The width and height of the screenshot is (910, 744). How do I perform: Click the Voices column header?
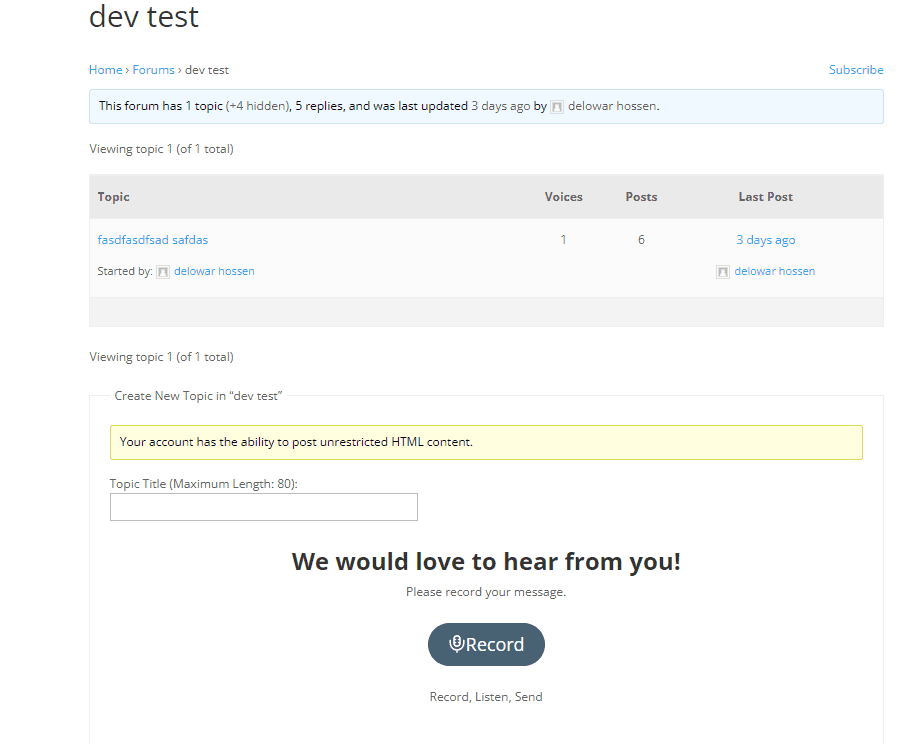pos(564,197)
